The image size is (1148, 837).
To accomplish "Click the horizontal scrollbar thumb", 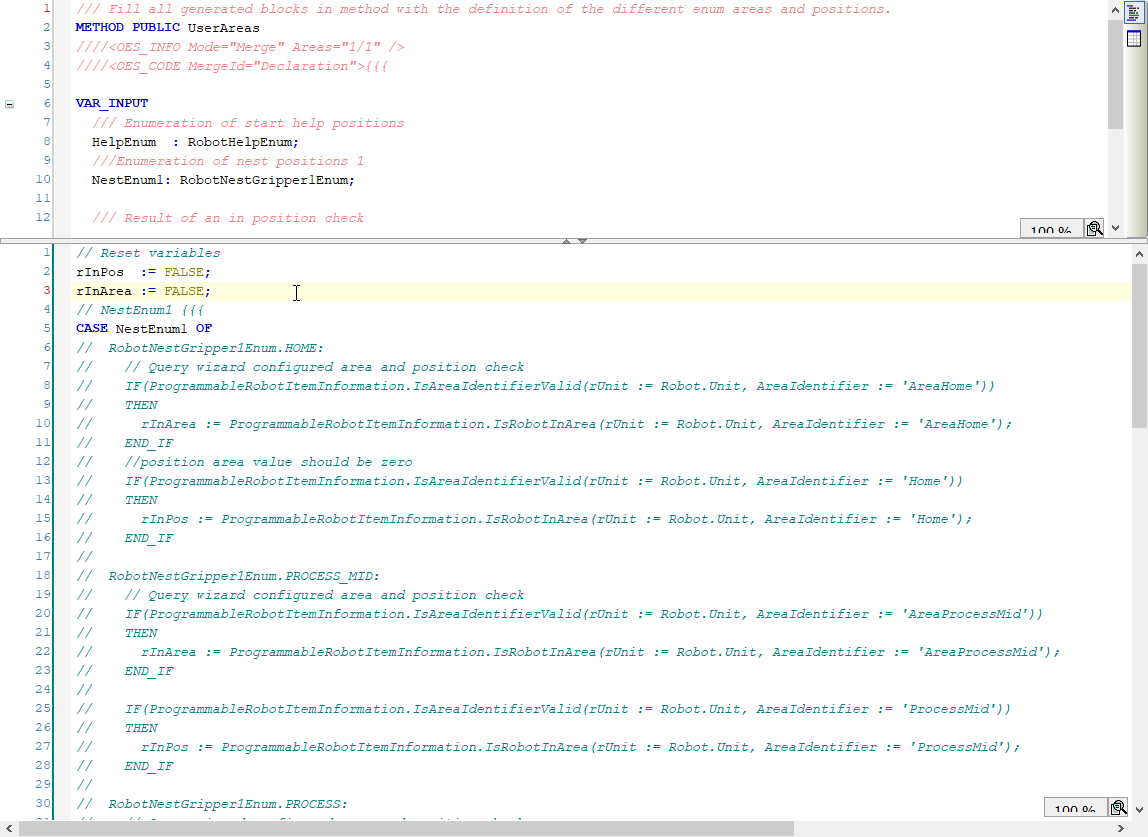I will pos(407,828).
